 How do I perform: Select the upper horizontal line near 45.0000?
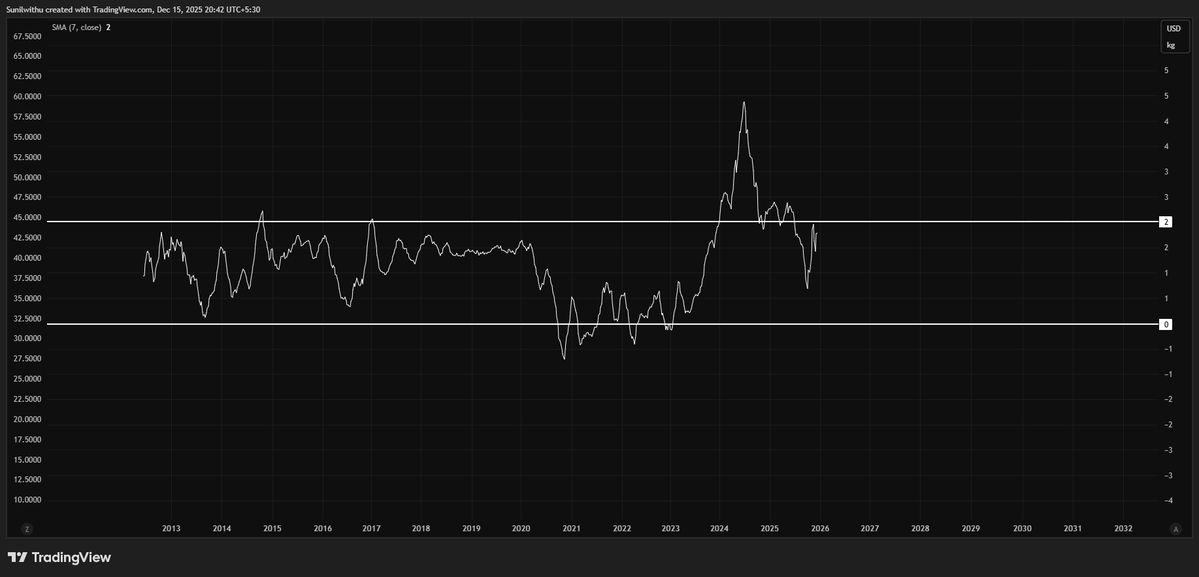coord(602,222)
